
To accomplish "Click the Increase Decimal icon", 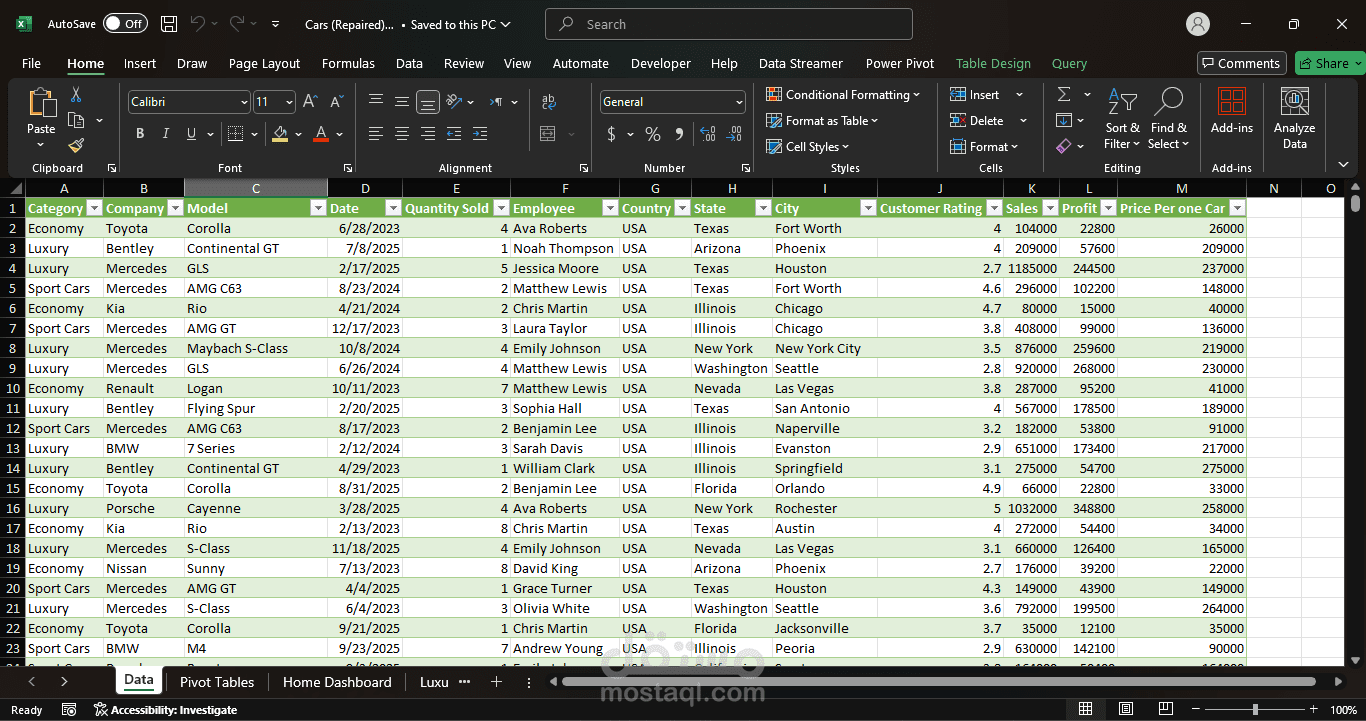I will pyautogui.click(x=708, y=134).
